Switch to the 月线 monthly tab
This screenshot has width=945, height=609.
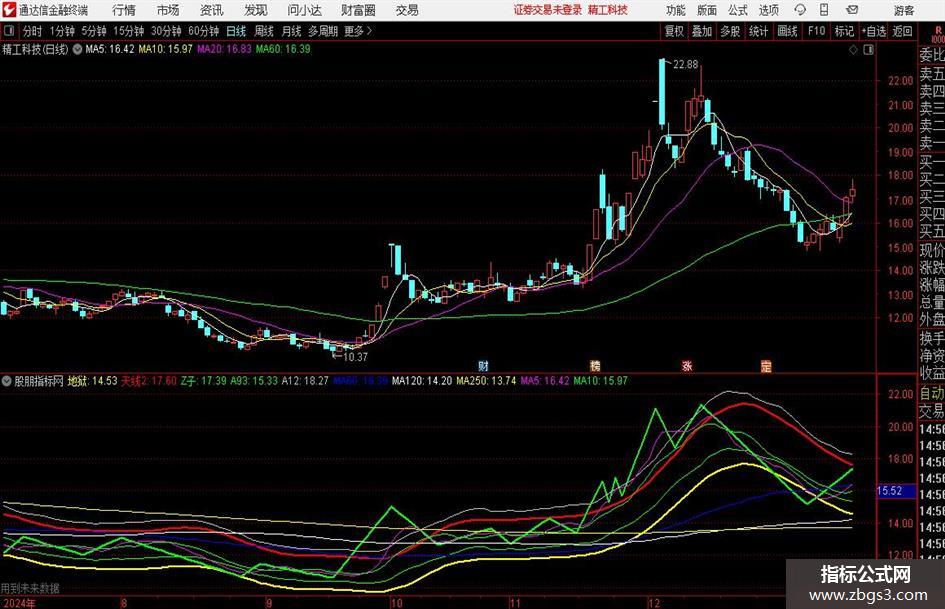tap(292, 31)
